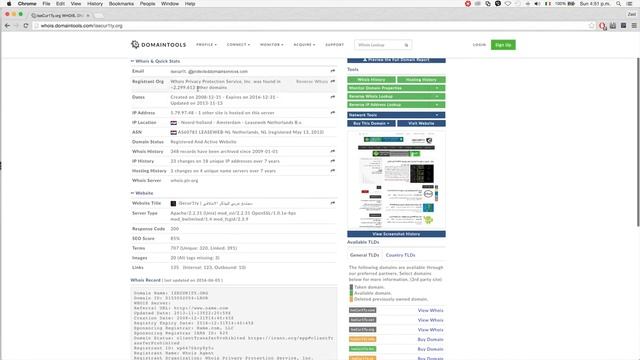Click the browser back arrow
640x360 pixels.
click(x=7, y=26)
